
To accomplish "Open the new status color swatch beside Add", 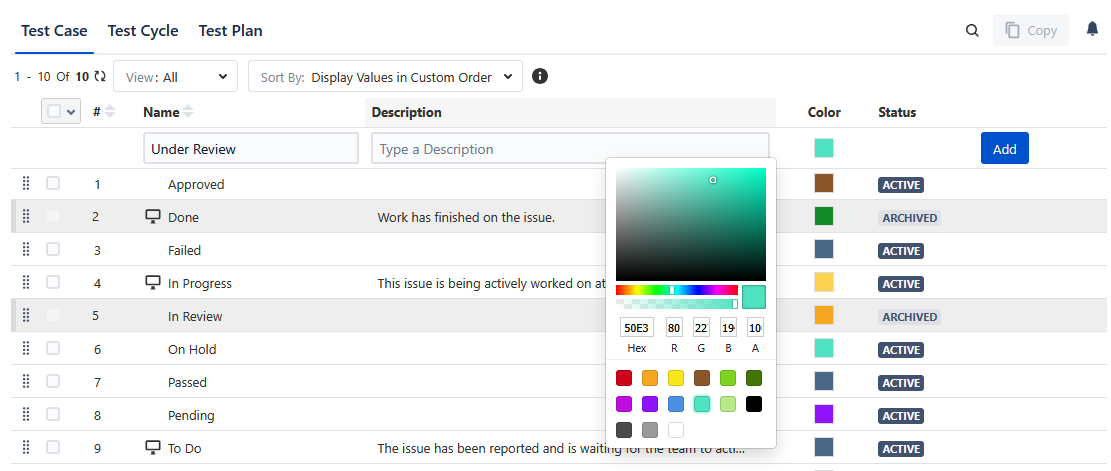I will click(824, 148).
